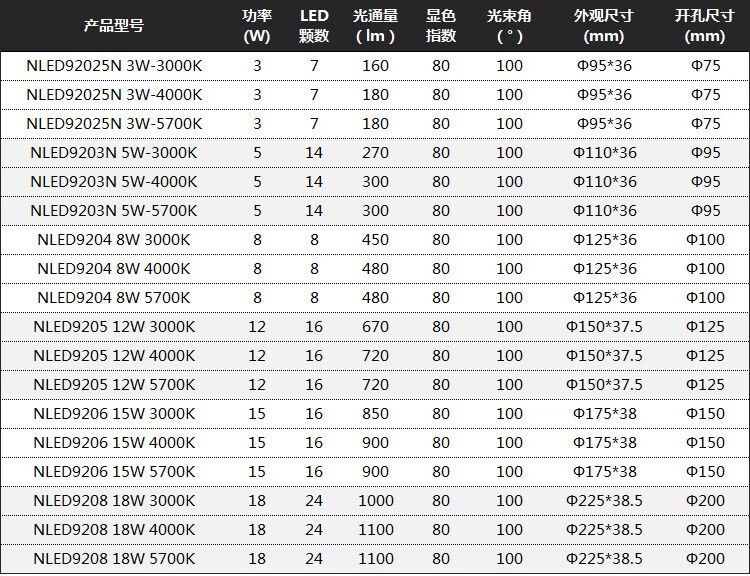Click model NLED9204 8W 3000K
The height and width of the screenshot is (576, 750).
point(114,240)
